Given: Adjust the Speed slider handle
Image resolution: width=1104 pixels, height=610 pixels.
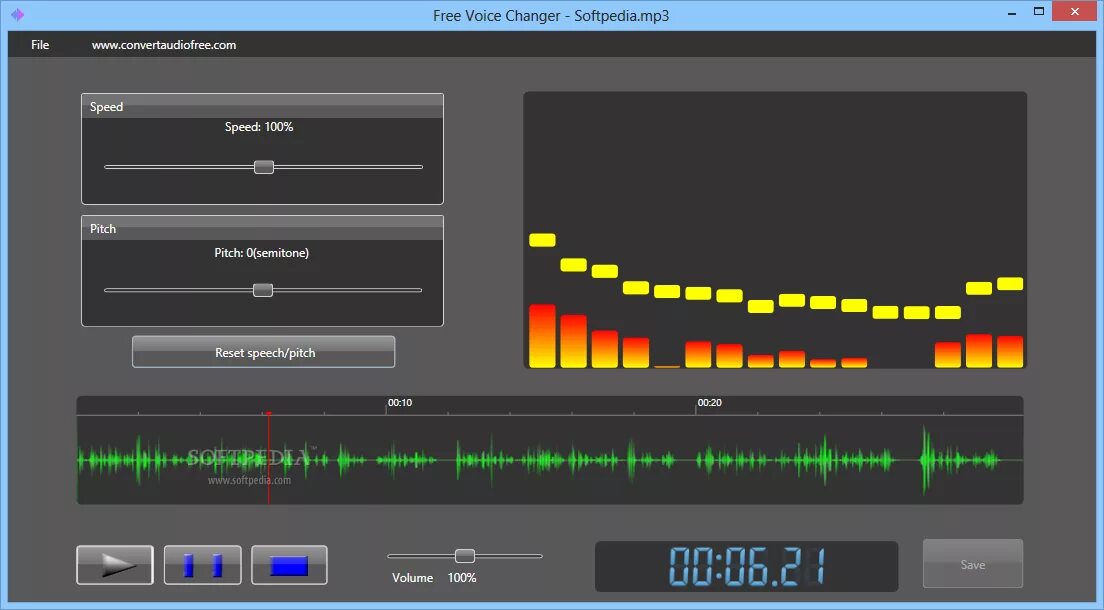Looking at the screenshot, I should [263, 167].
